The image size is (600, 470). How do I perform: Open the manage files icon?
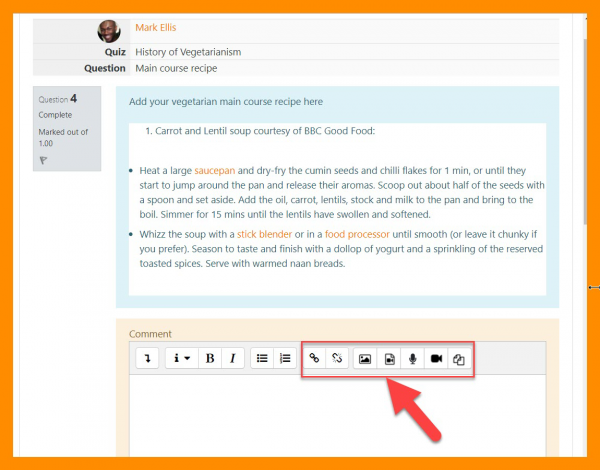459,358
